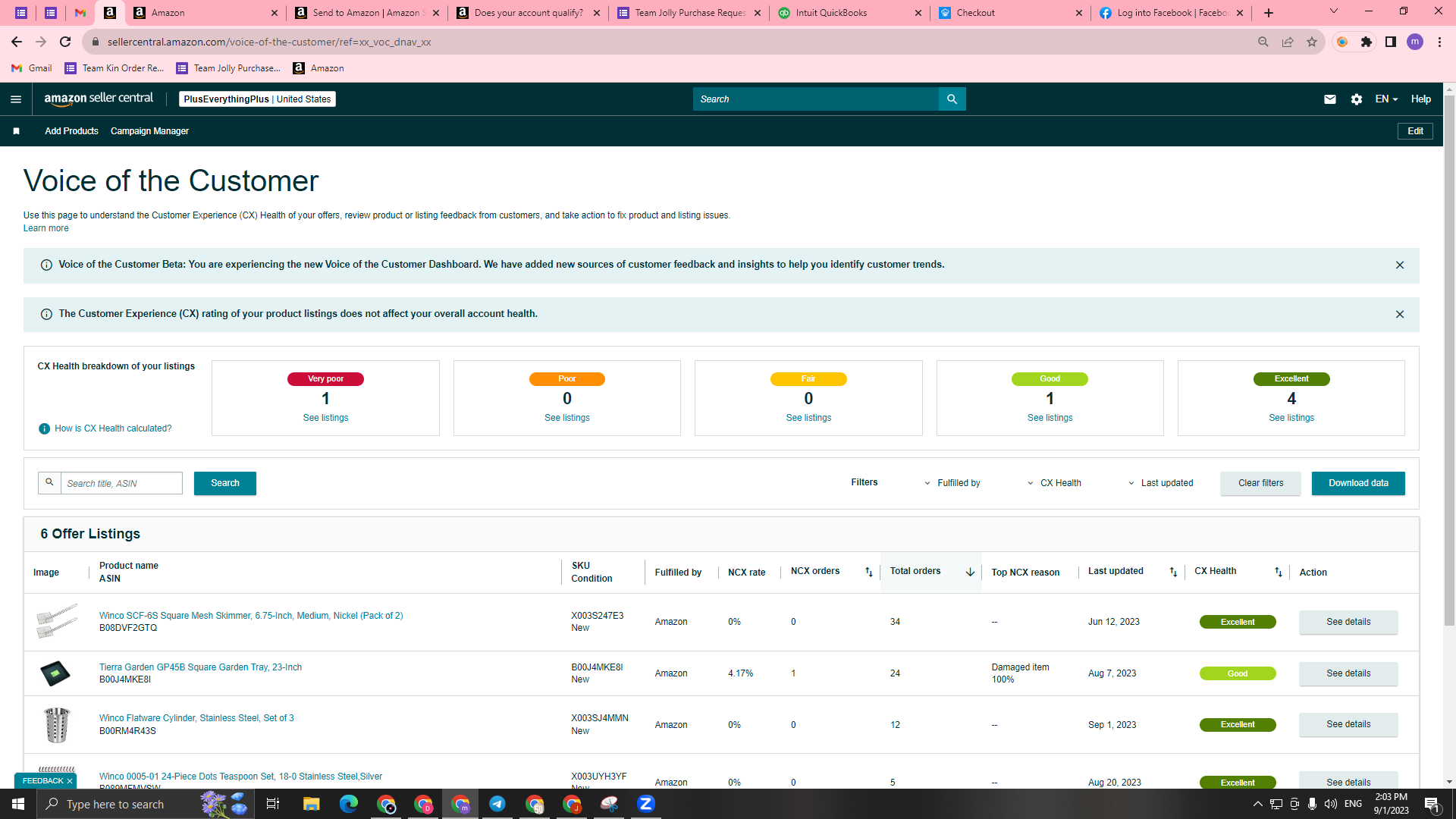This screenshot has height=819, width=1456.
Task: Expand the CX Health filter dropdown
Action: click(1054, 483)
